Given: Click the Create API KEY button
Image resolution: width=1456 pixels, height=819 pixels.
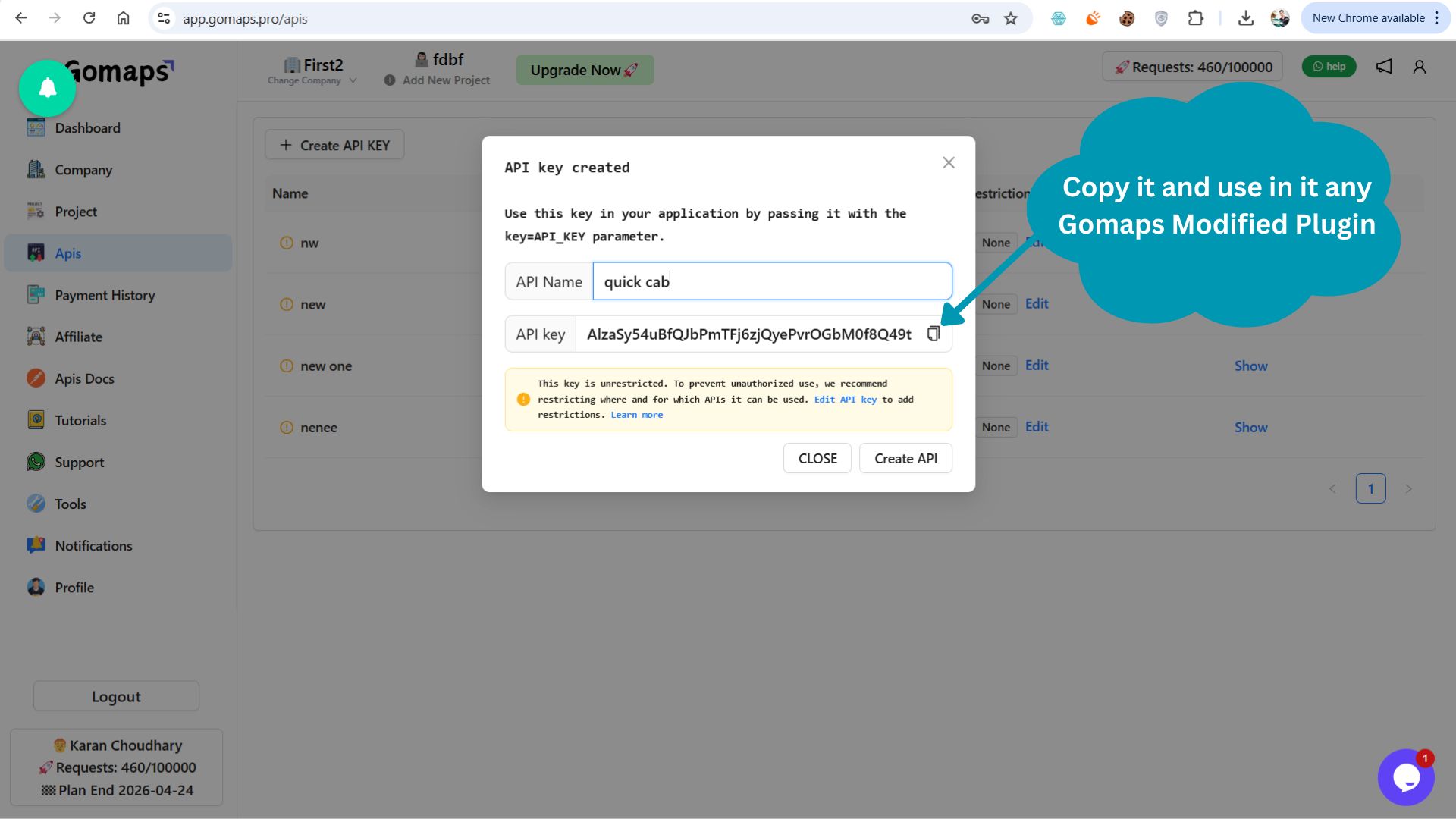Looking at the screenshot, I should tap(334, 145).
